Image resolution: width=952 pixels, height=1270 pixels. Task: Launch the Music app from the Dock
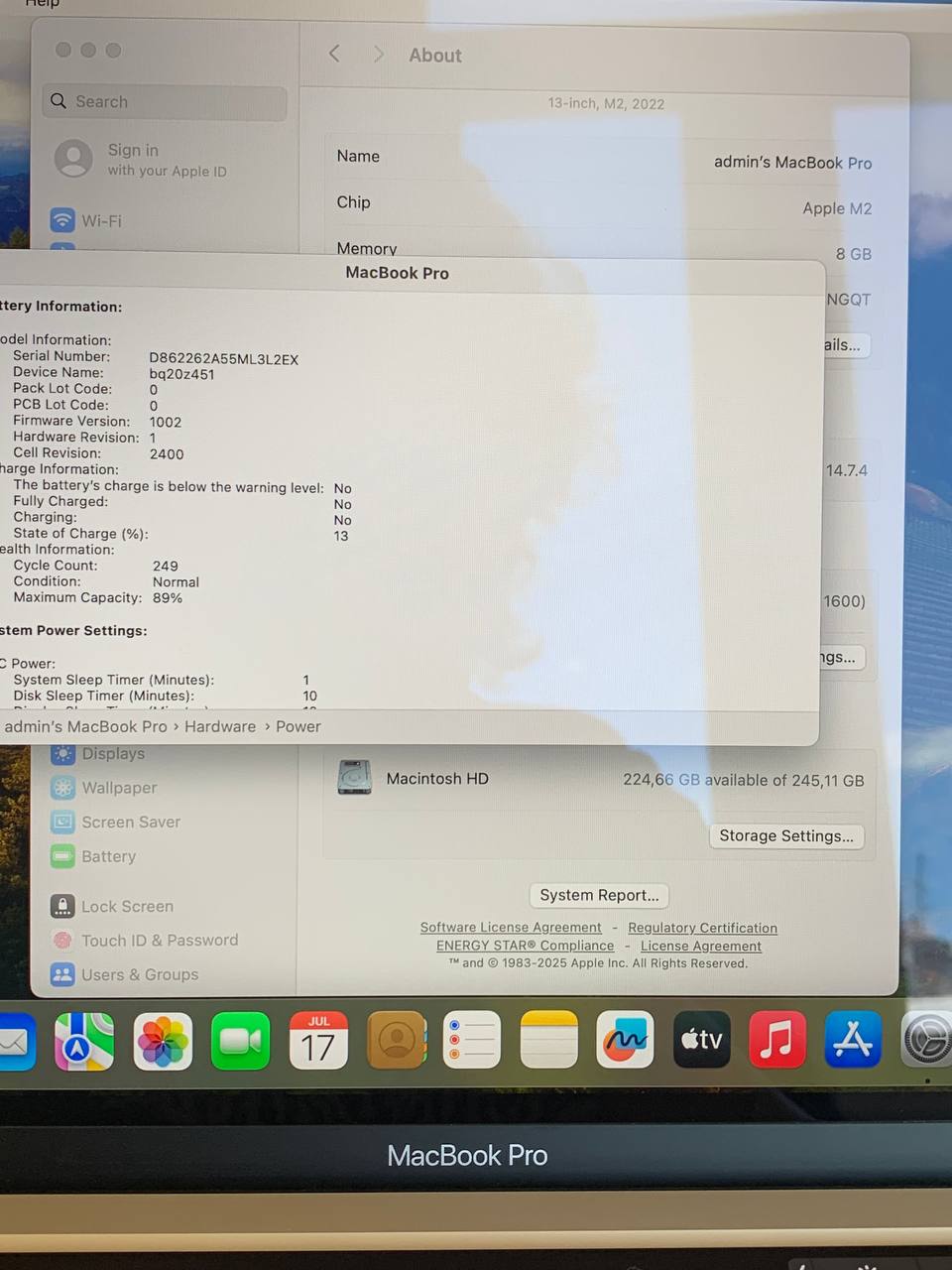777,1040
